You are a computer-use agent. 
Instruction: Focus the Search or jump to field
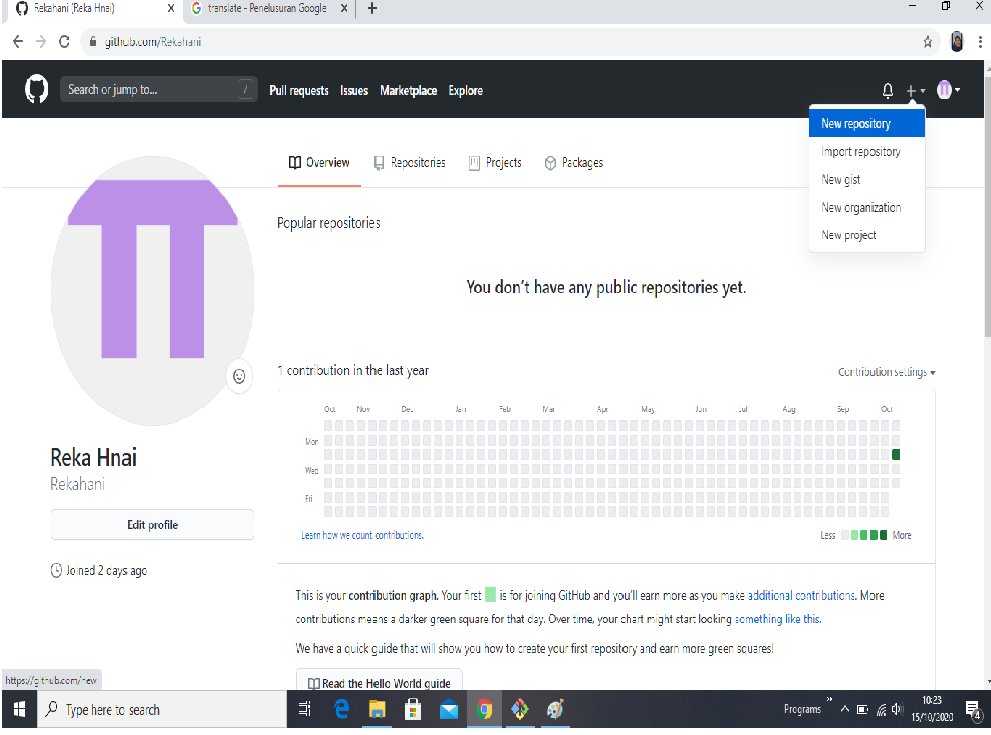click(158, 89)
